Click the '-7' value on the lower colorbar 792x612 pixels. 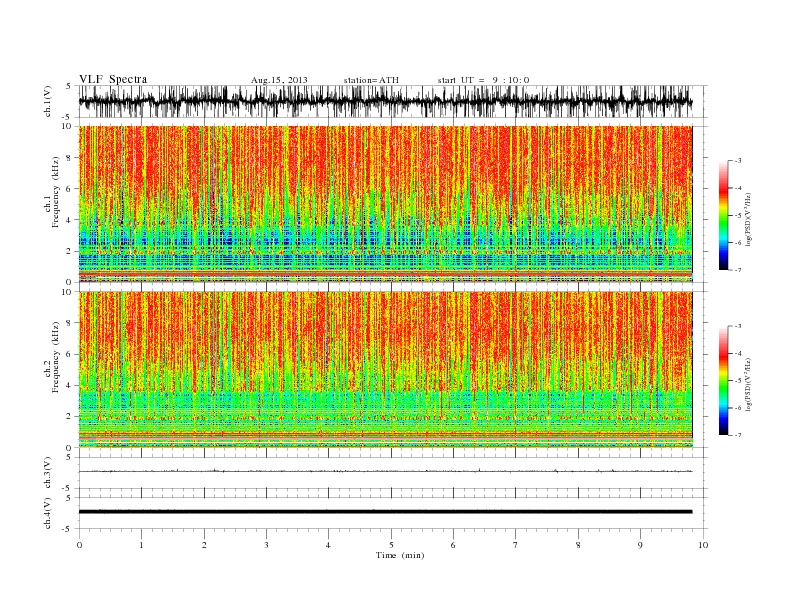[738, 435]
